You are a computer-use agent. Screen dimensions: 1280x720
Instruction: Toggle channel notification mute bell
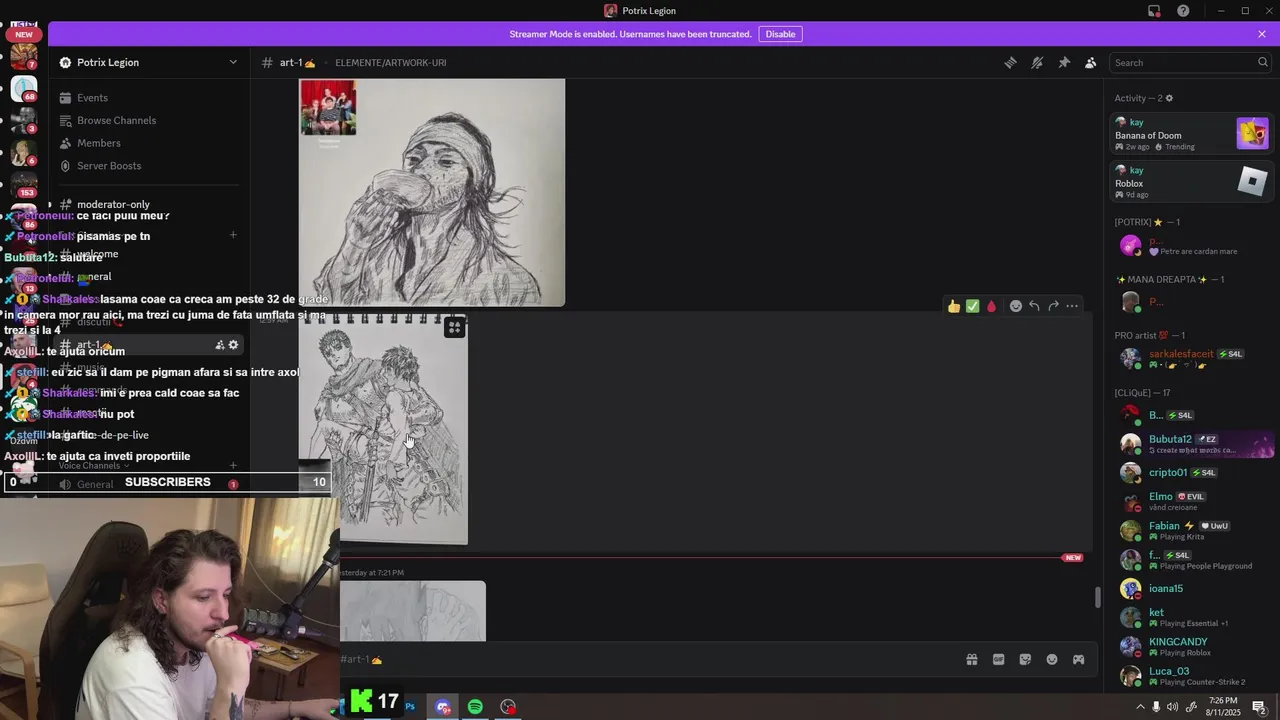[x=1037, y=62]
